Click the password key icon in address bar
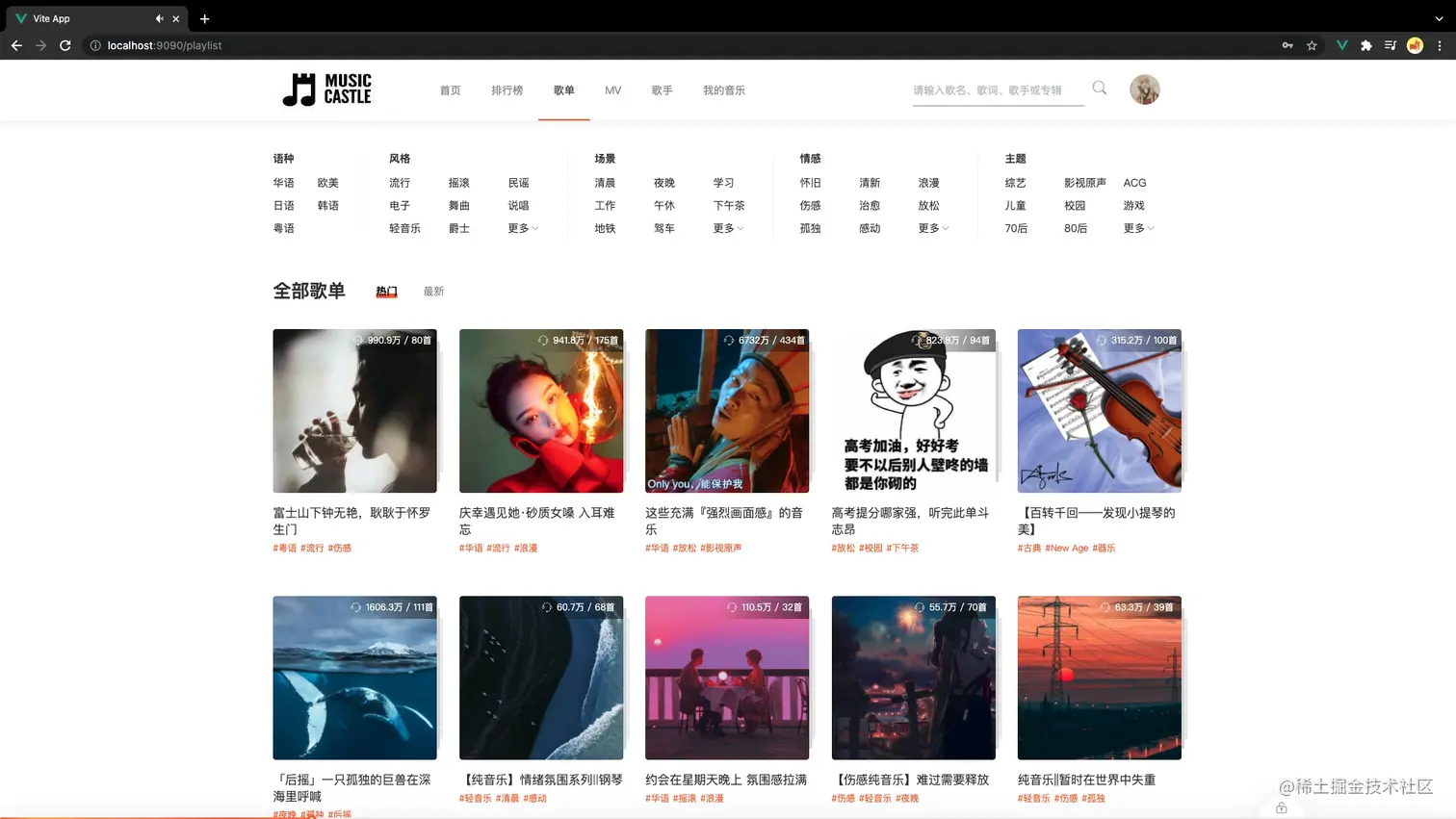This screenshot has width=1456, height=819. (1287, 45)
